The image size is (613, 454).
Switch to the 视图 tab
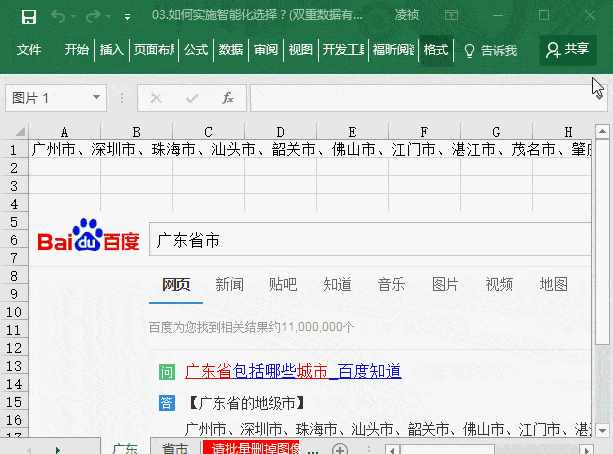coord(301,50)
